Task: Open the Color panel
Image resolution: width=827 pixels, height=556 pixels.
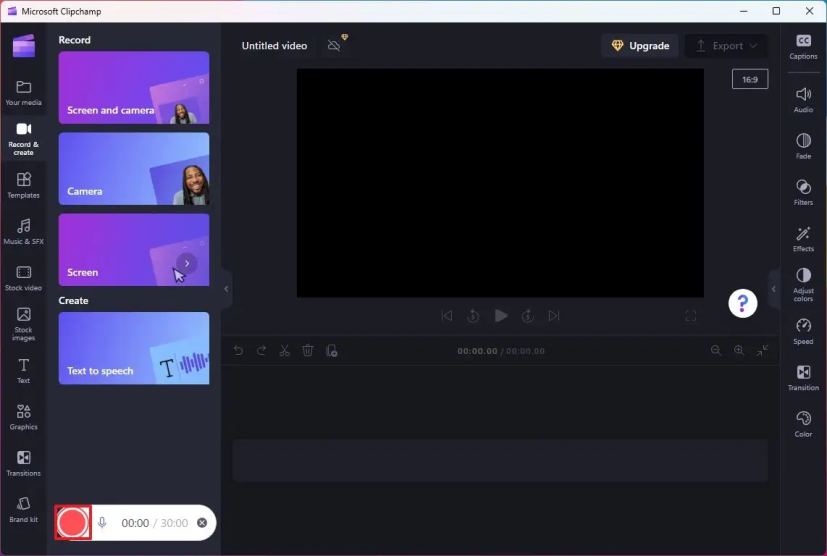Action: 803,424
